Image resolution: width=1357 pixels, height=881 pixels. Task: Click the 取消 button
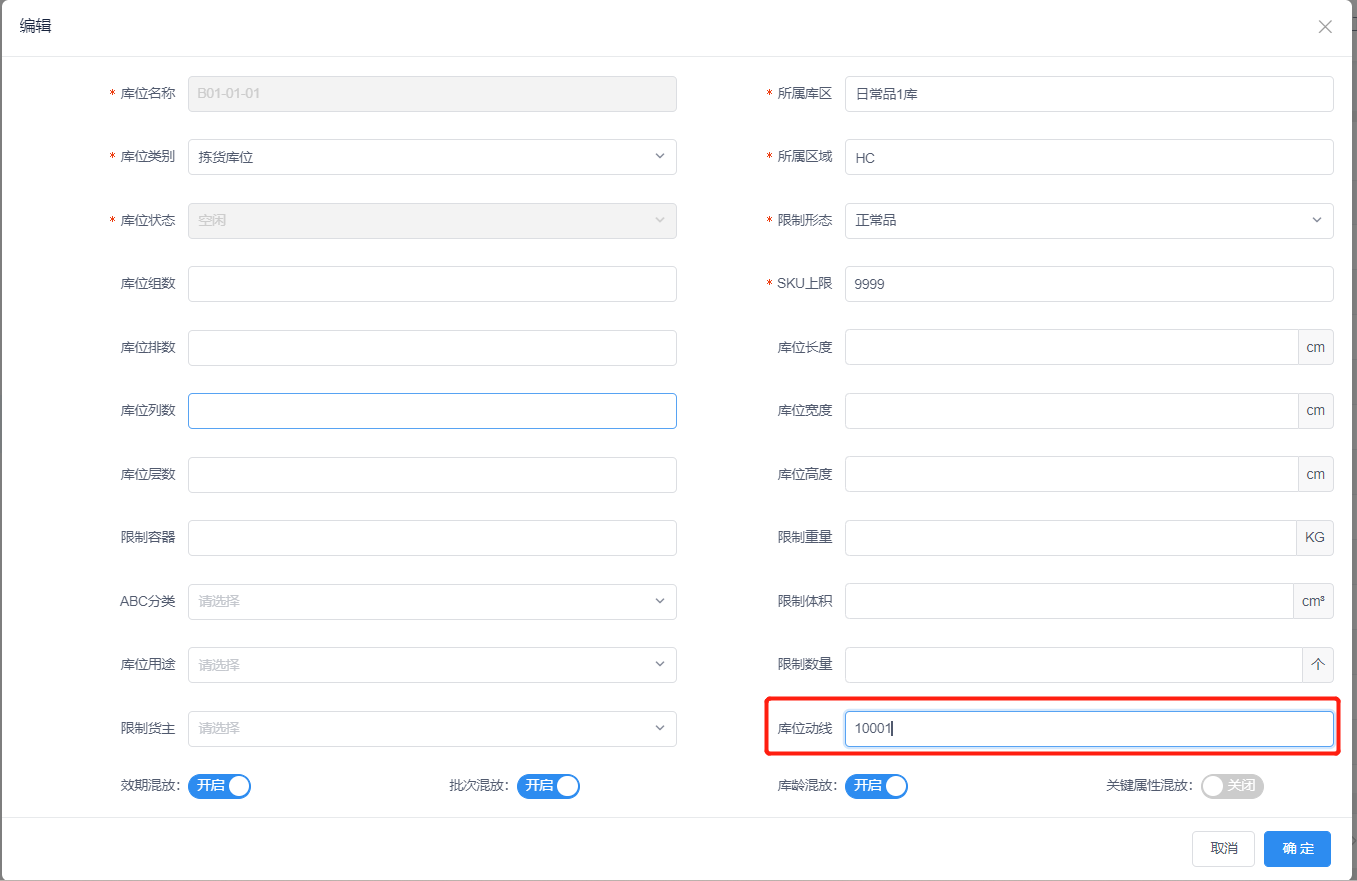[x=1224, y=848]
